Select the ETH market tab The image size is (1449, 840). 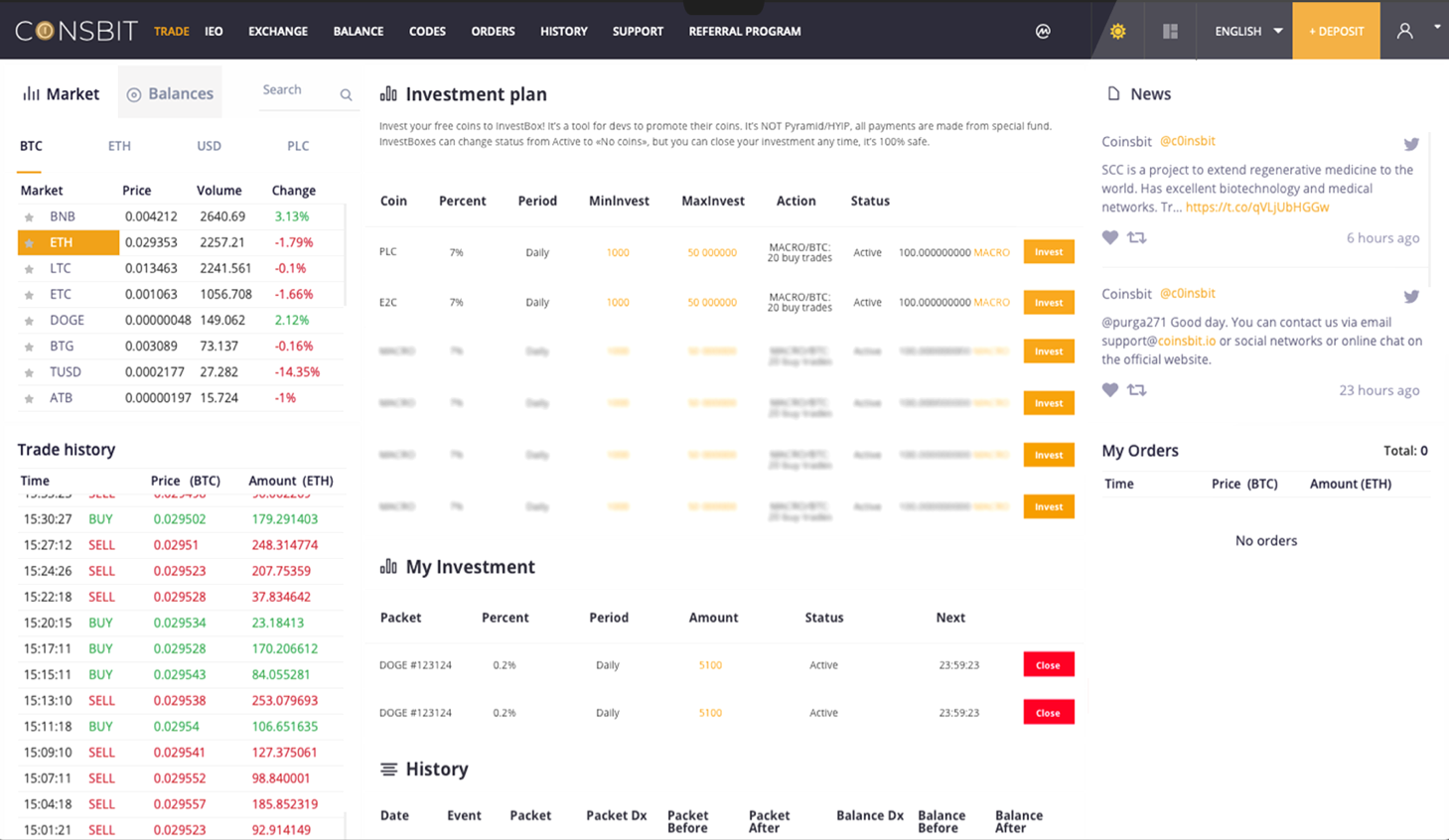(119, 146)
